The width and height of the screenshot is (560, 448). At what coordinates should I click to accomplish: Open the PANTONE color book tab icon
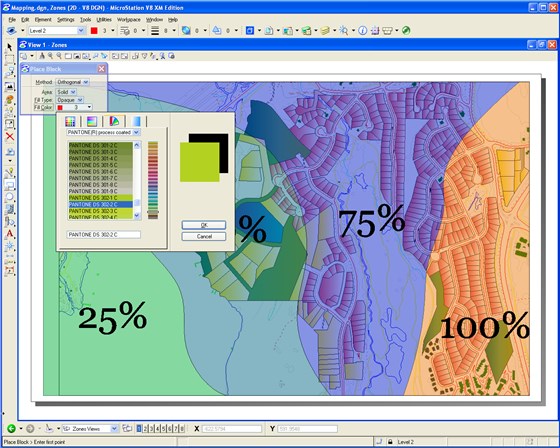click(x=114, y=121)
